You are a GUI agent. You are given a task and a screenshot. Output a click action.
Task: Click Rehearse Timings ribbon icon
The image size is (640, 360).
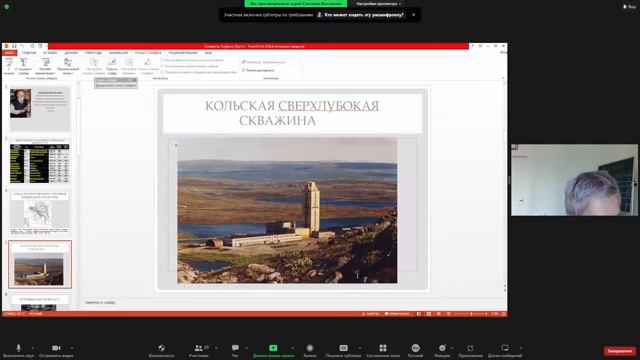click(129, 62)
